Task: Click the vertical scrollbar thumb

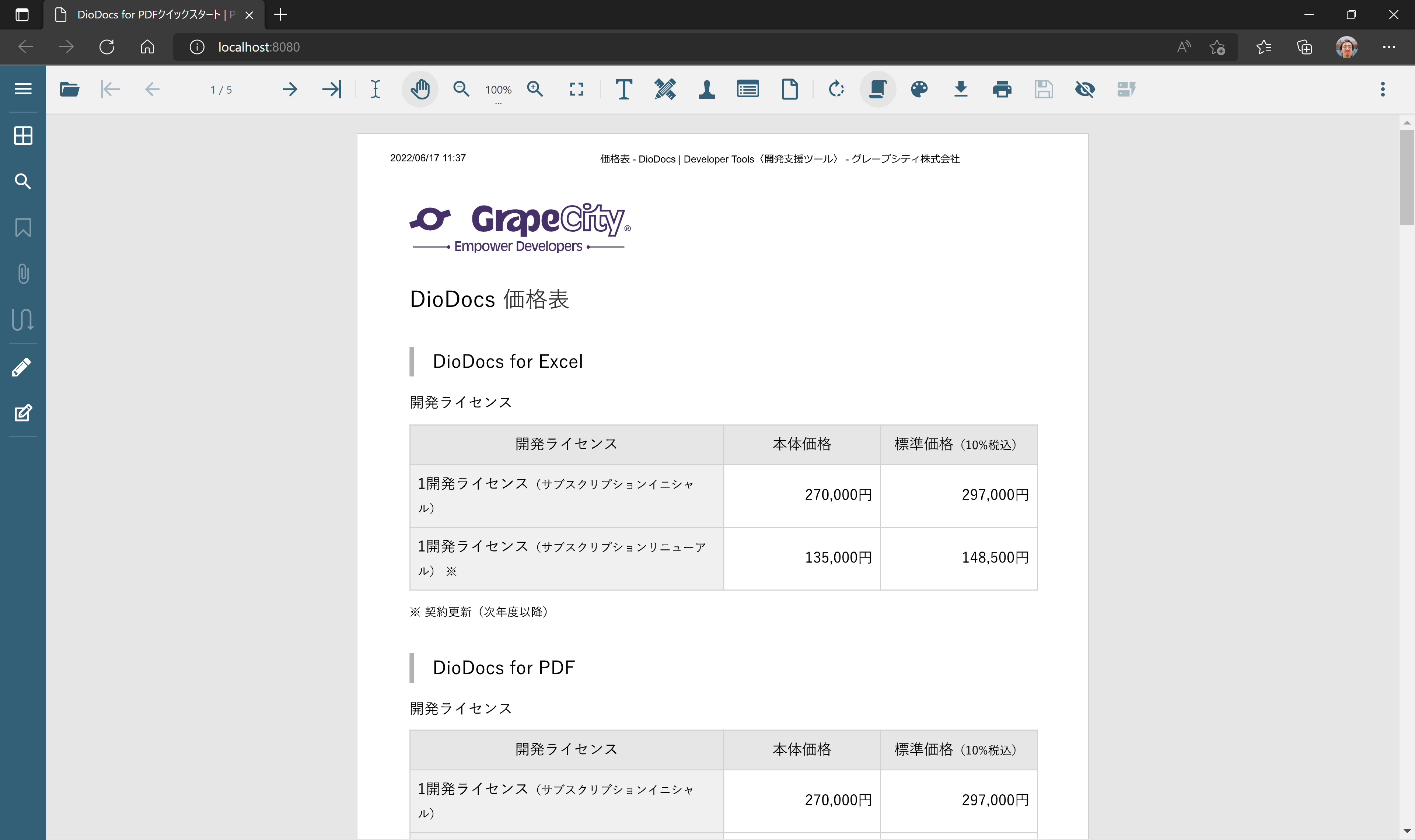Action: click(1407, 178)
